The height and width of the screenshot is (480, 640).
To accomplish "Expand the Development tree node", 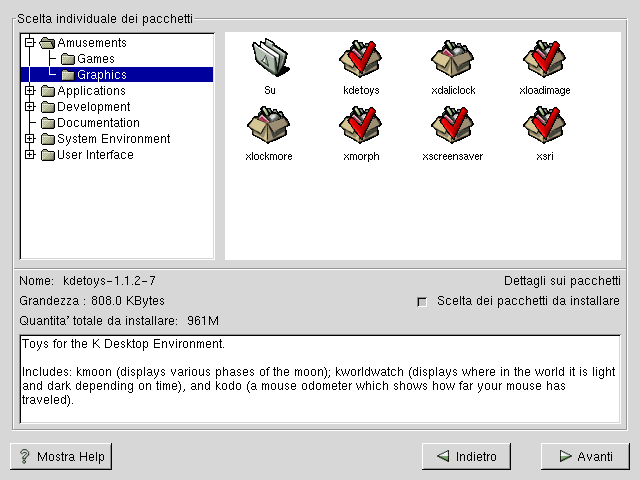I will point(30,107).
